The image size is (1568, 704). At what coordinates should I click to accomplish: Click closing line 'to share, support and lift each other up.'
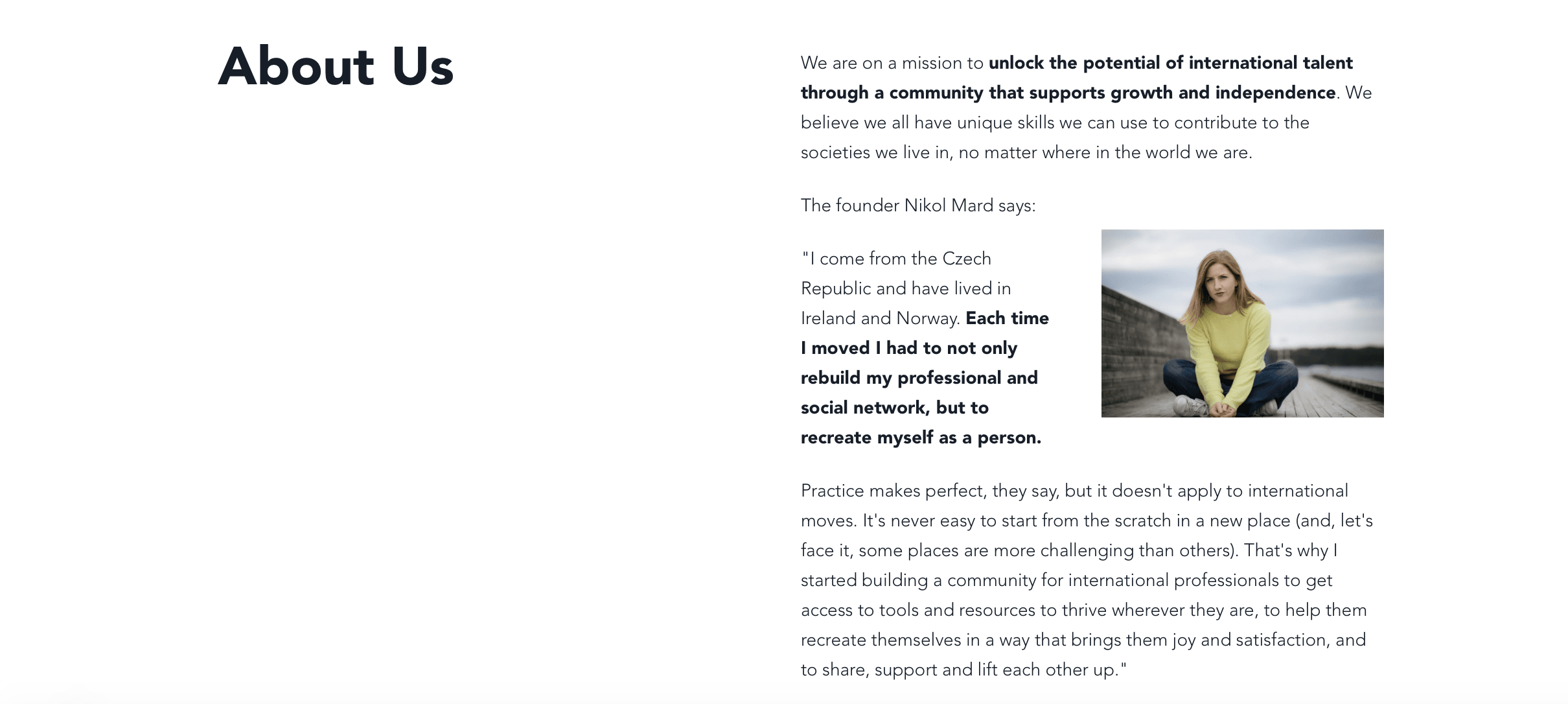pos(964,670)
